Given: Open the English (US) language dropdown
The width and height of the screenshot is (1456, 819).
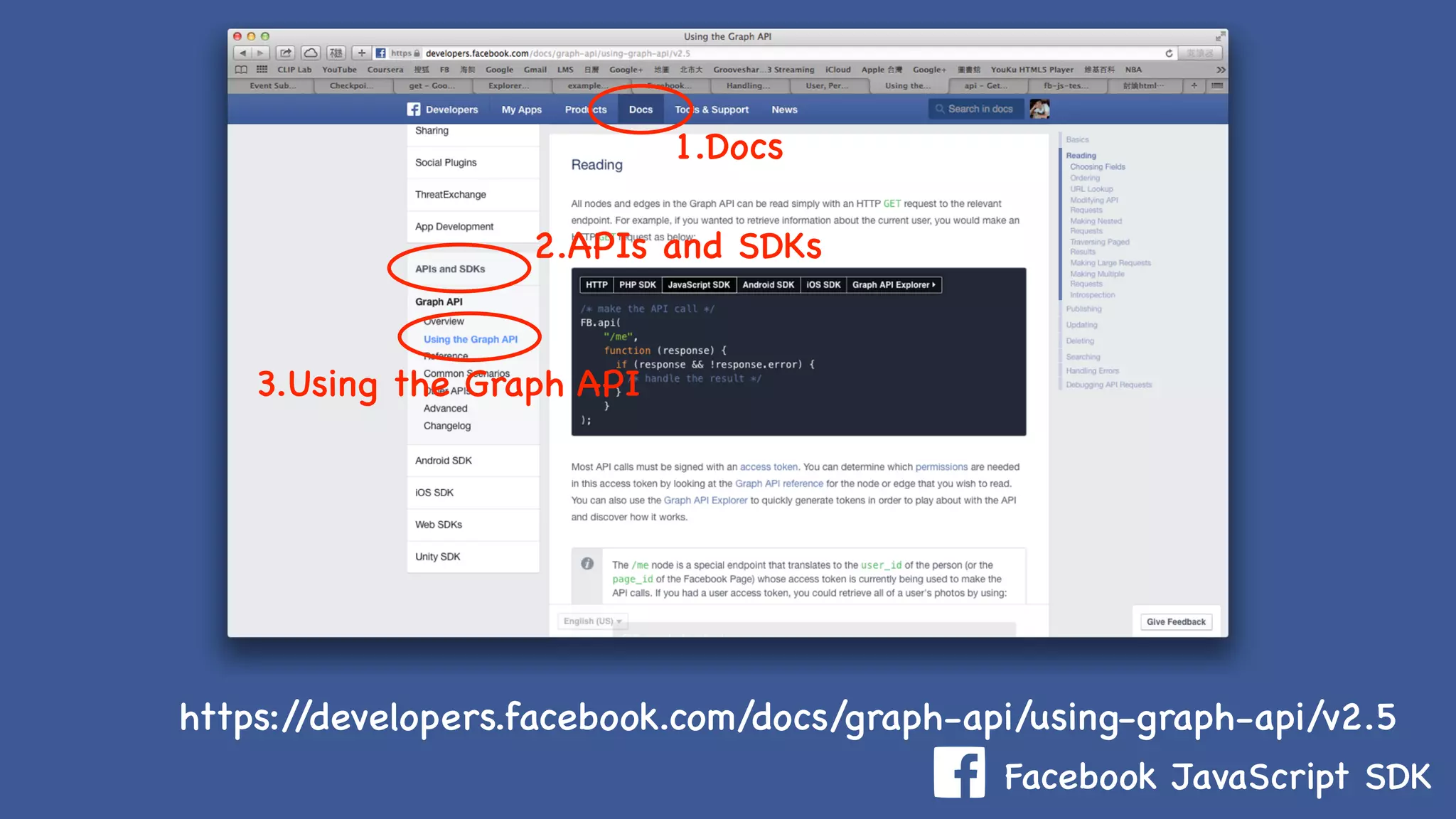Looking at the screenshot, I should pyautogui.click(x=592, y=621).
